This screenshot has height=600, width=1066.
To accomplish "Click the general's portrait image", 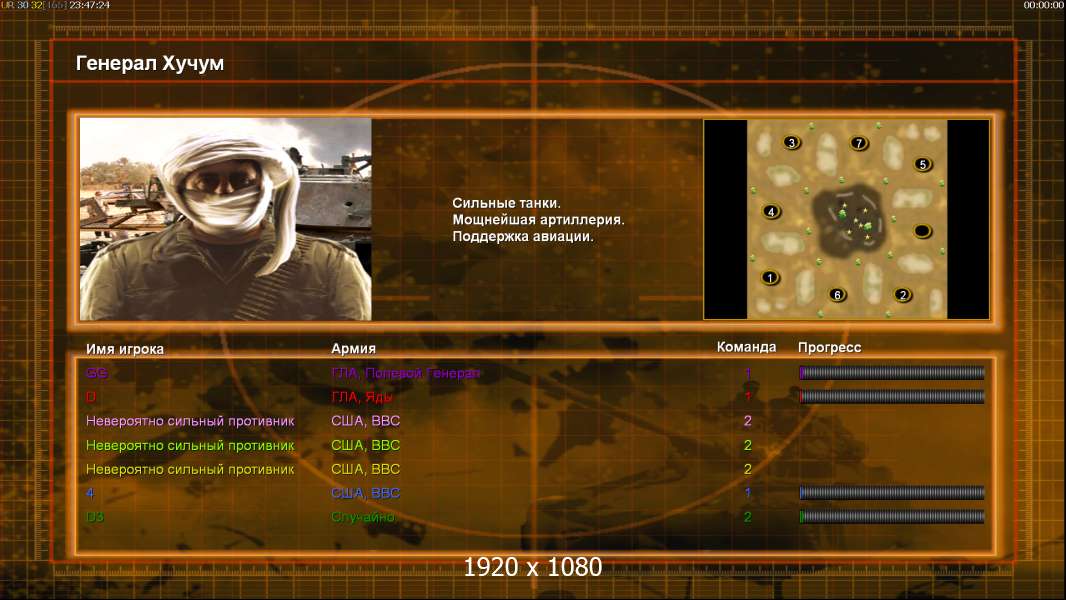I will (225, 219).
